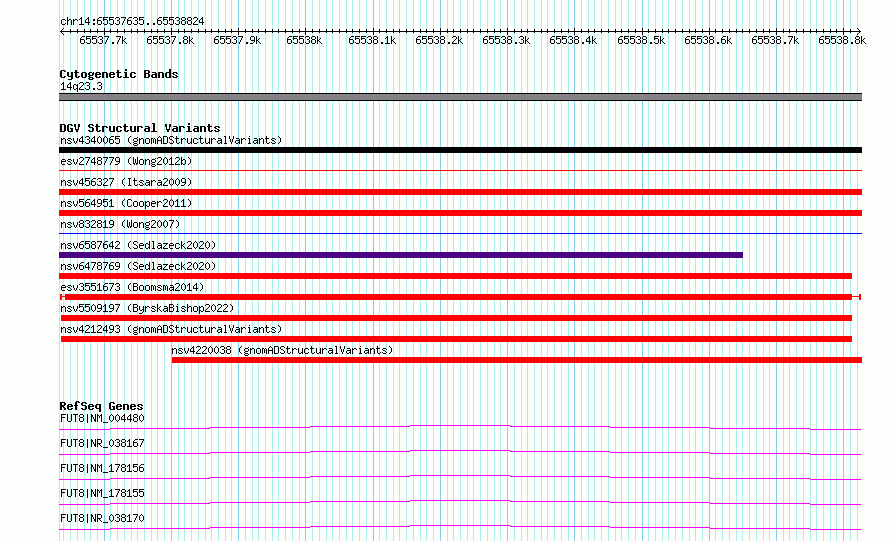Click the nsv456327 (Itsara2009) label
Screen dimensions: 890x541
(x=126, y=182)
